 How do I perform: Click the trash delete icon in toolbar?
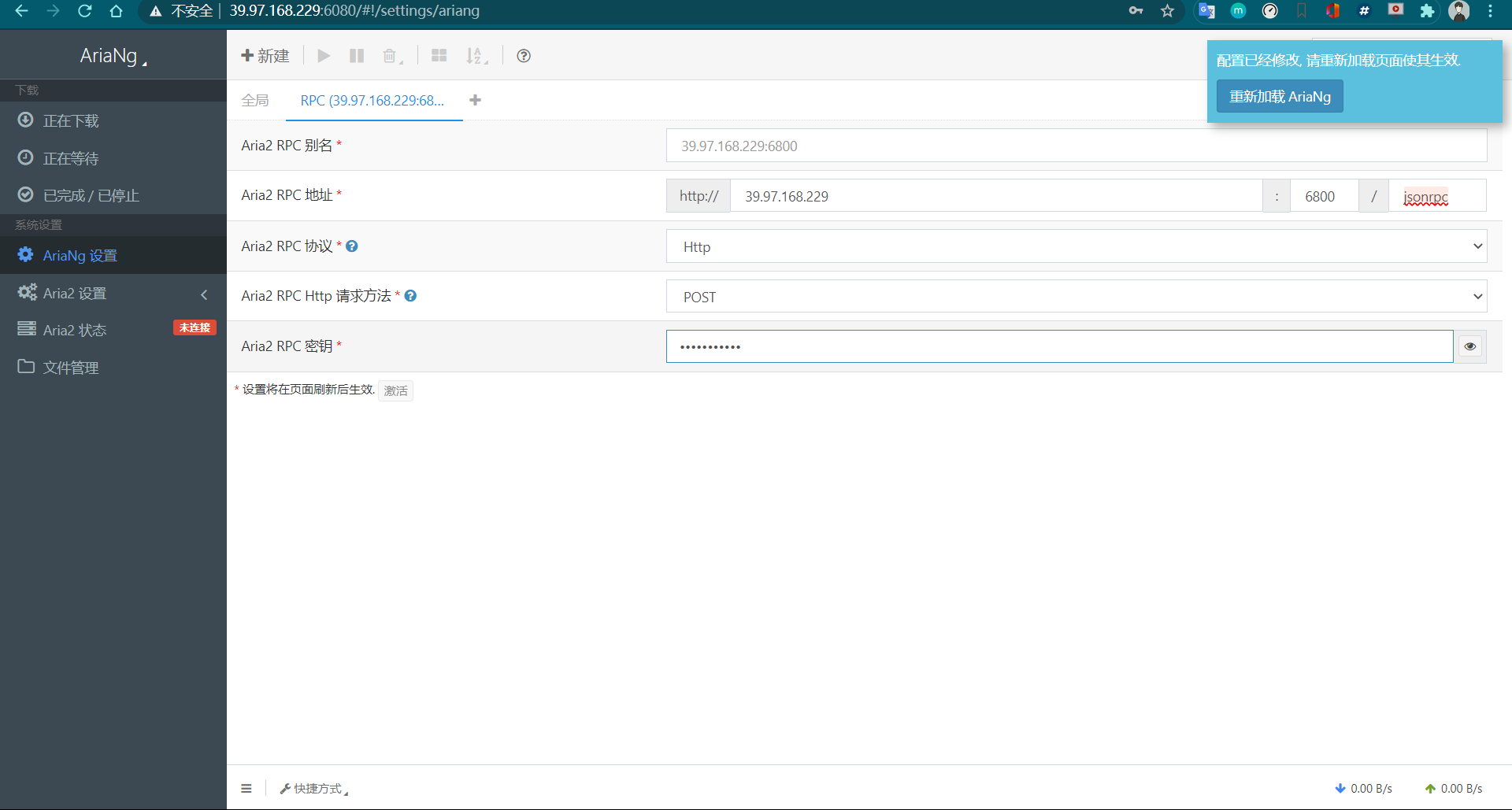(391, 56)
